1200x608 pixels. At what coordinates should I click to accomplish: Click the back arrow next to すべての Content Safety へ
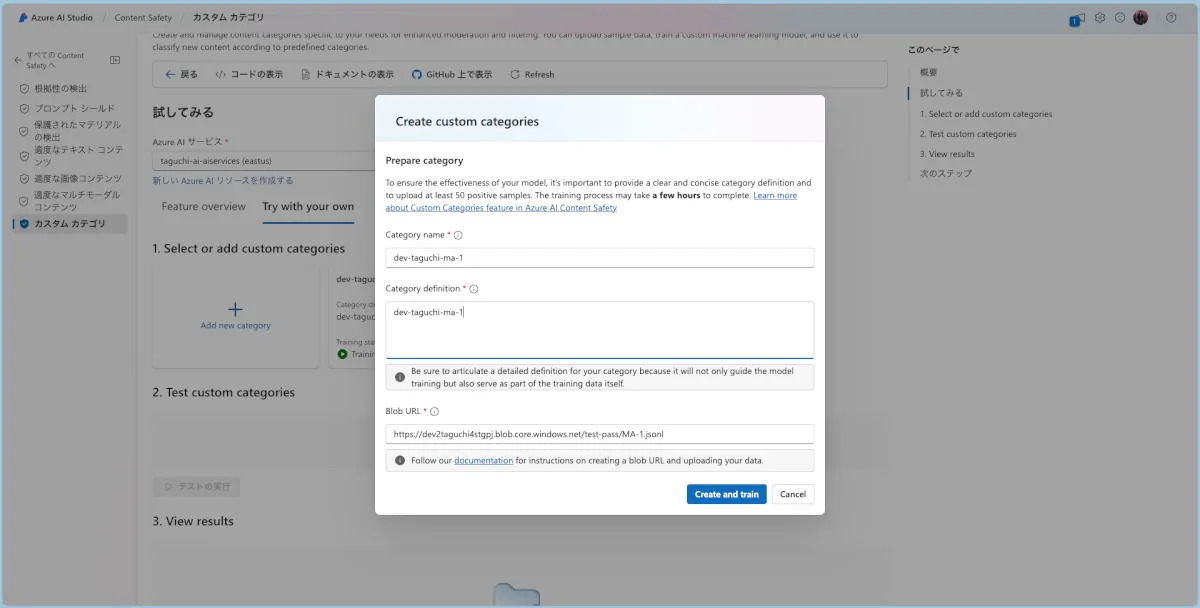(18, 60)
